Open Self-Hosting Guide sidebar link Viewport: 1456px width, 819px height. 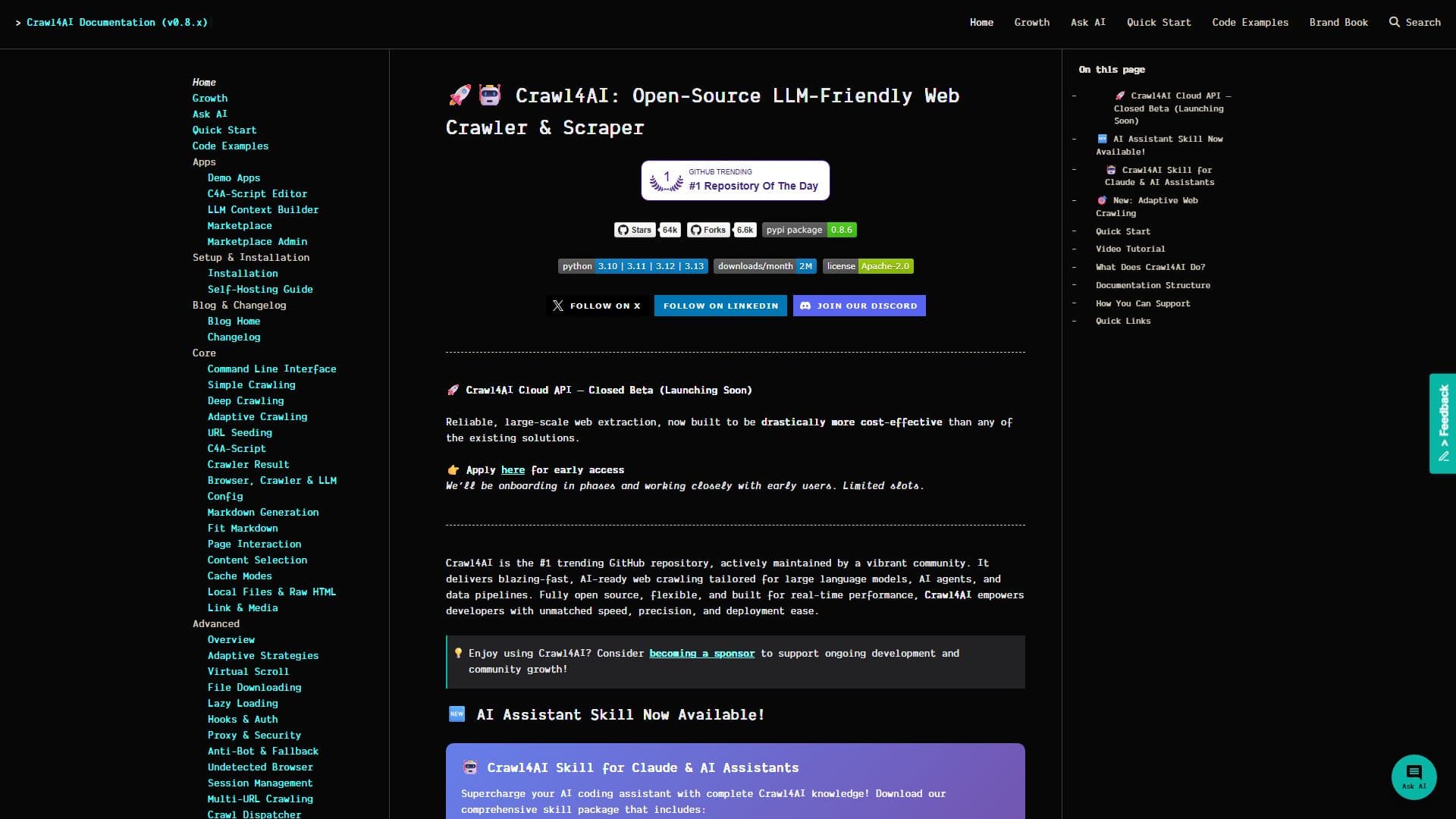pos(260,290)
